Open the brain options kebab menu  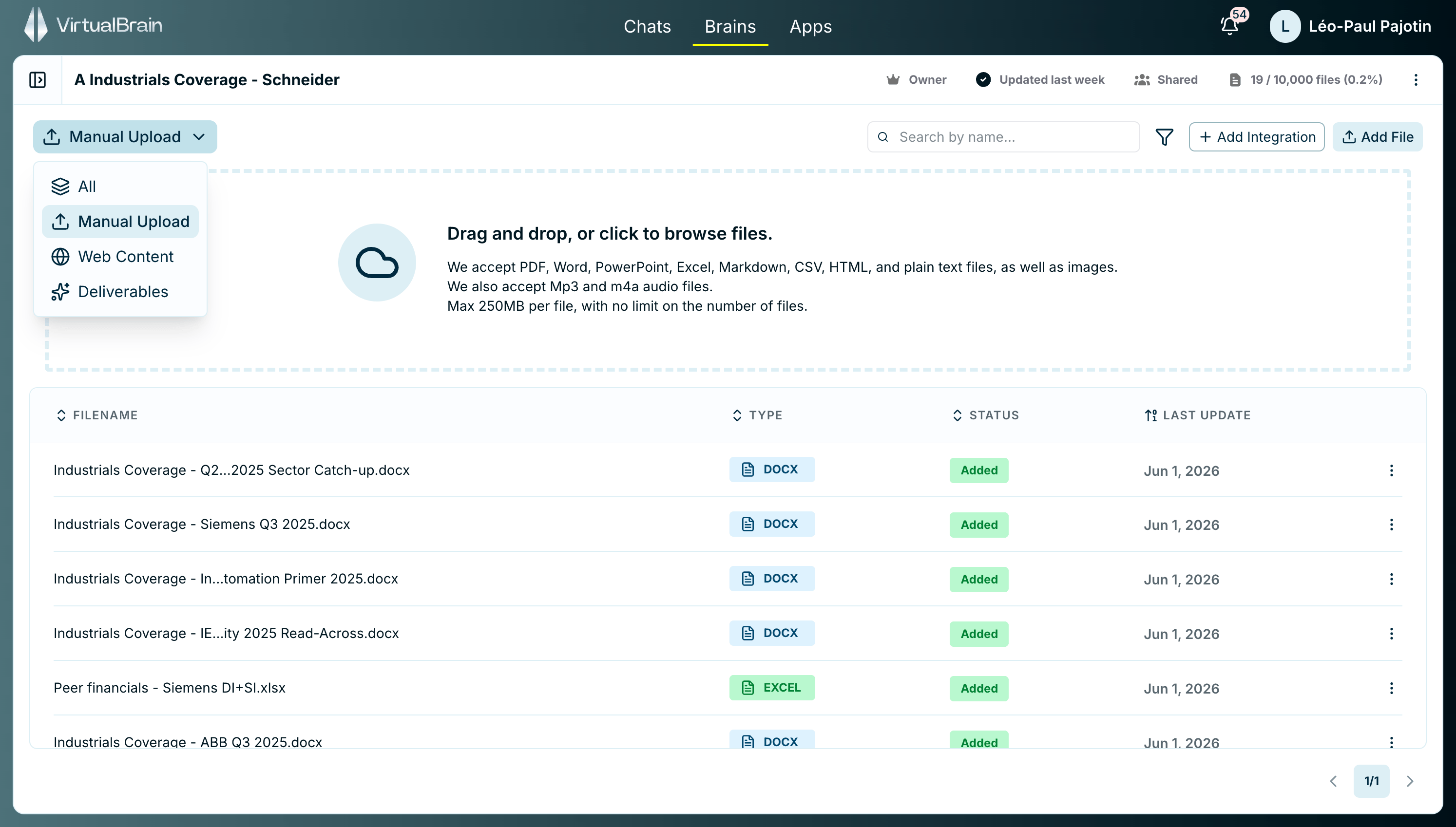(x=1416, y=79)
